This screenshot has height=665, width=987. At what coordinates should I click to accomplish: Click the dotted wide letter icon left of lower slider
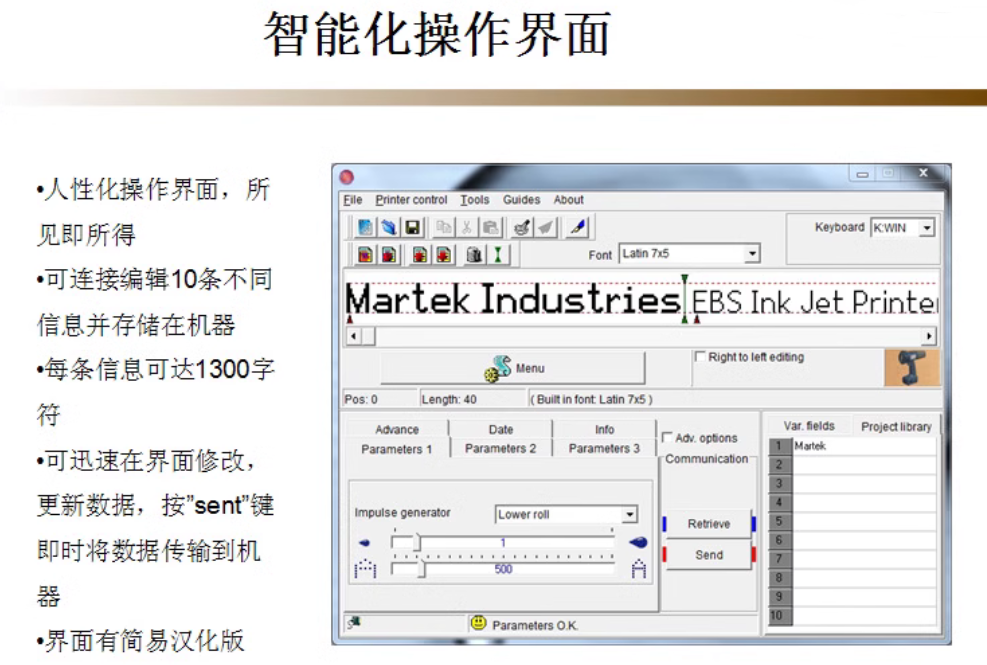pos(365,569)
